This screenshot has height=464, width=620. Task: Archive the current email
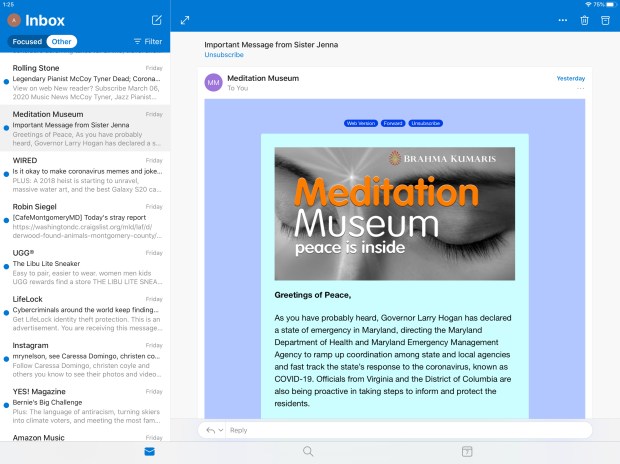click(x=604, y=20)
